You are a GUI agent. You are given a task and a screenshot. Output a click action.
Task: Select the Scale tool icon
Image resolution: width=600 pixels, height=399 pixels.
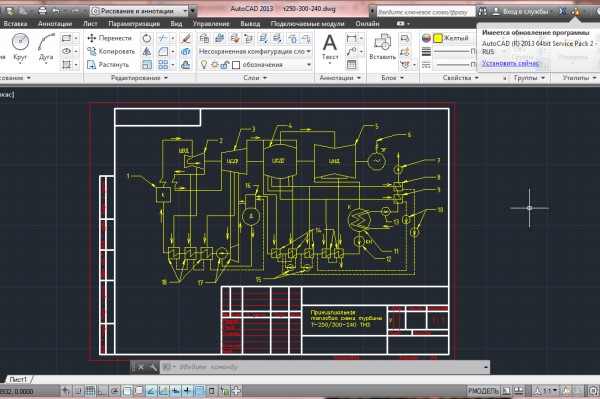pos(147,64)
